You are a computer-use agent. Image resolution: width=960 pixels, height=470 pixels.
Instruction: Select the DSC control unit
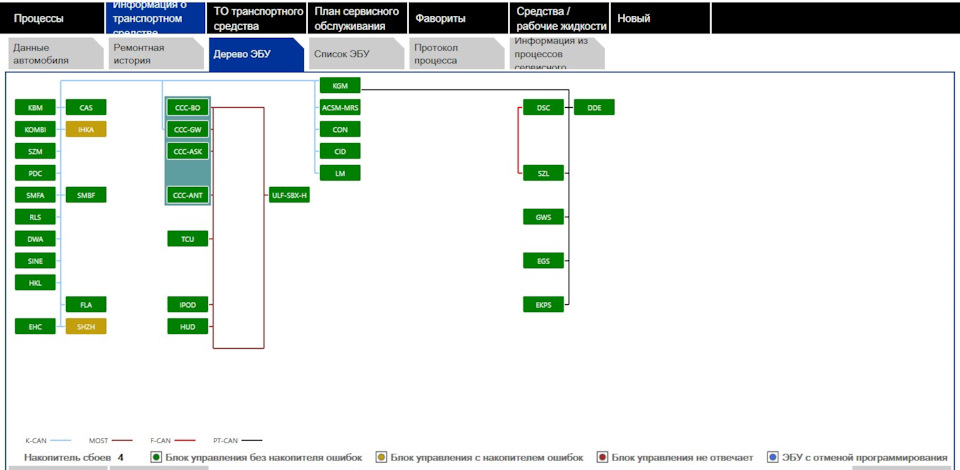[x=543, y=108]
